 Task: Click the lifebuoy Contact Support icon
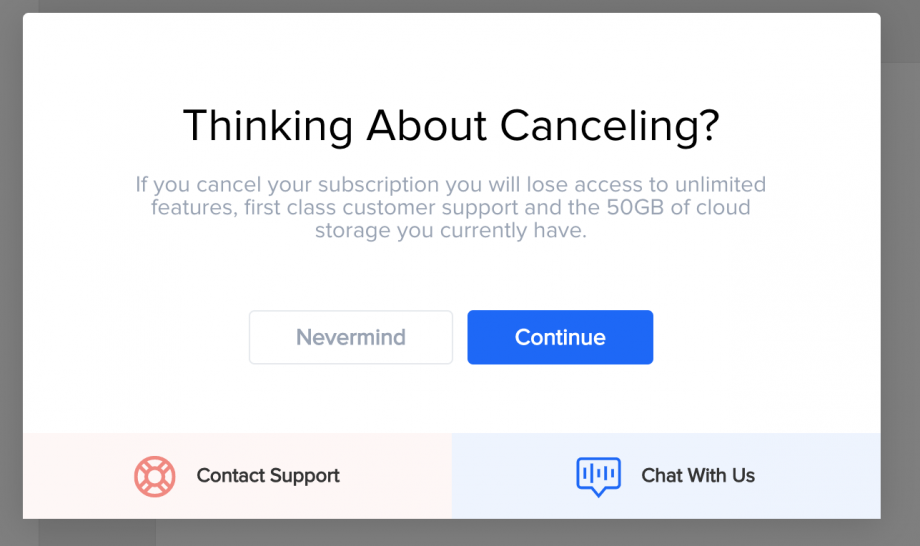154,476
